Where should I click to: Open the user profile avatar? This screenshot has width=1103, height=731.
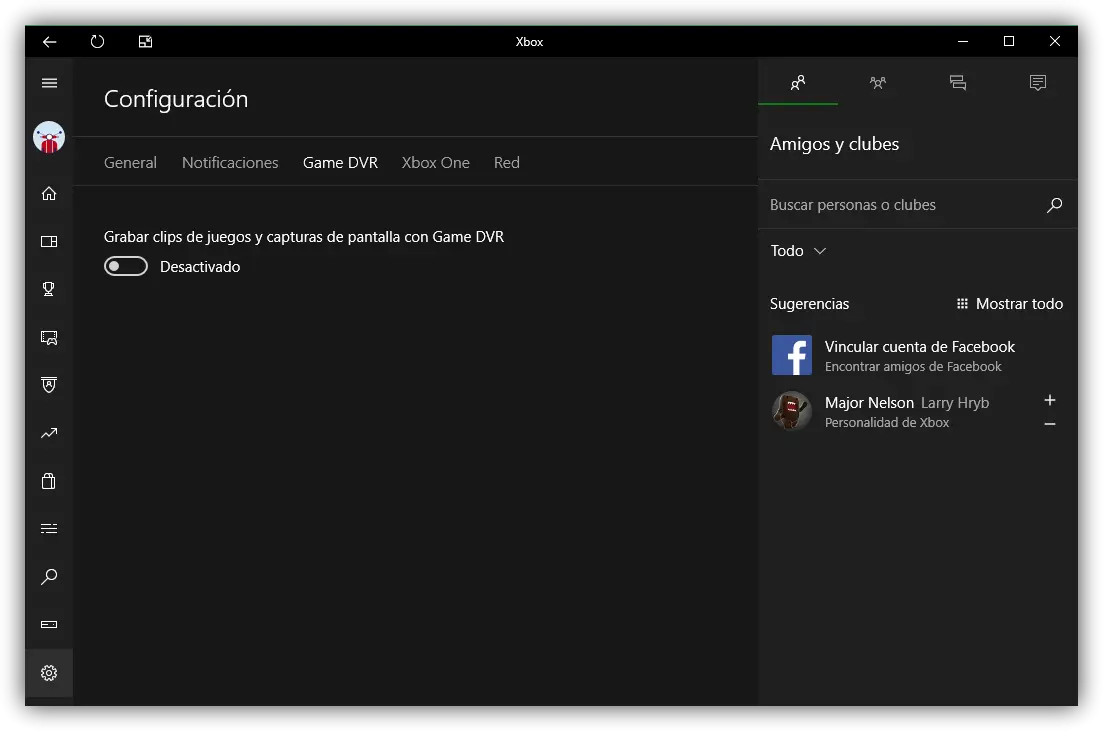[49, 137]
